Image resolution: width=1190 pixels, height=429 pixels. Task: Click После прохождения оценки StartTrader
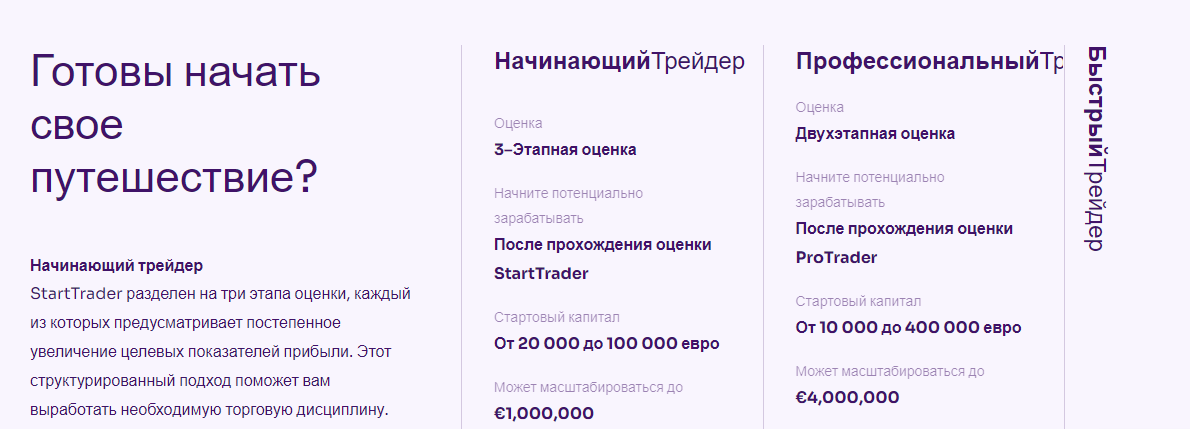pos(602,259)
